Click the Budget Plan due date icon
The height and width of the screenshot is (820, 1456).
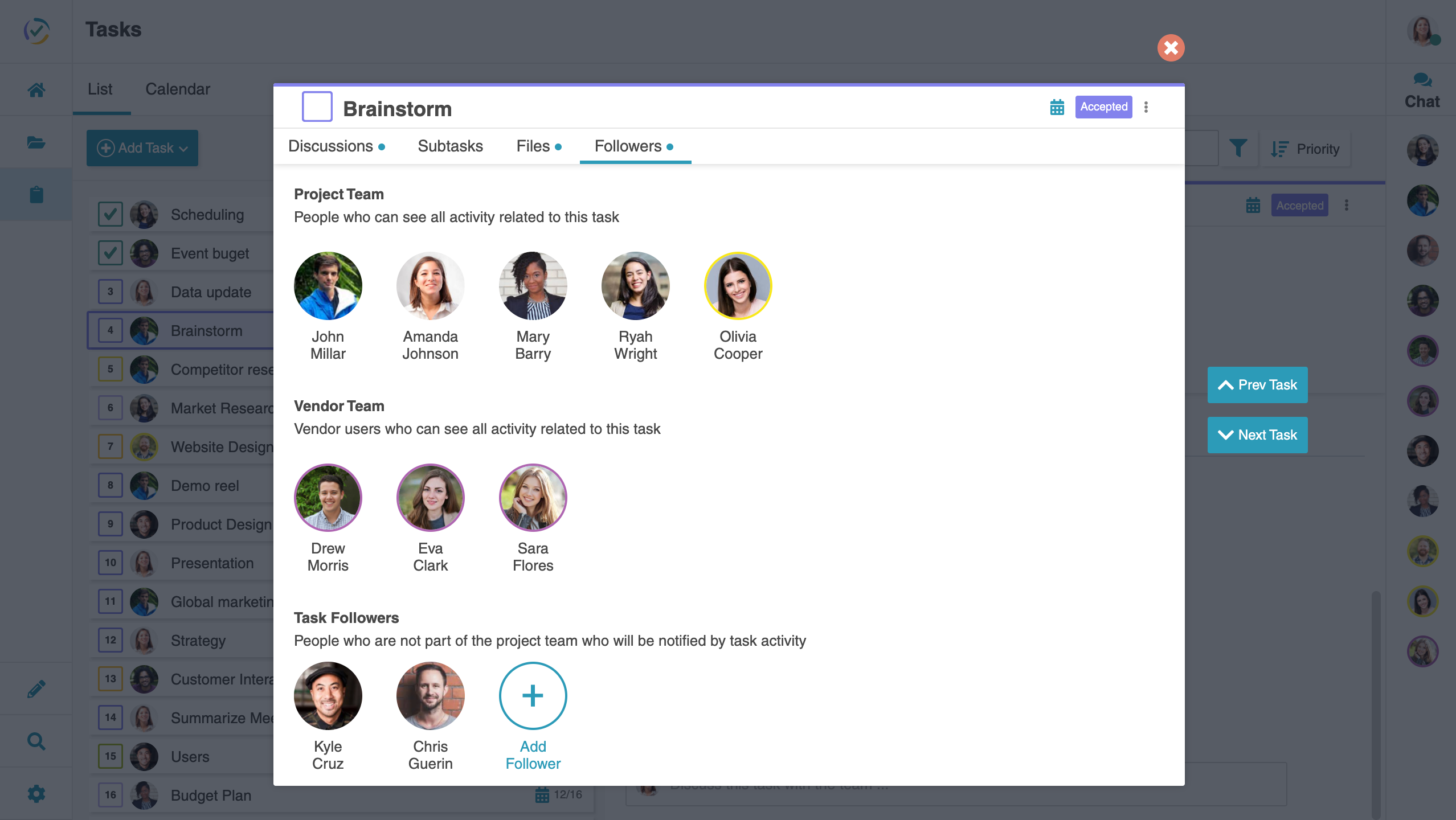[x=542, y=795]
